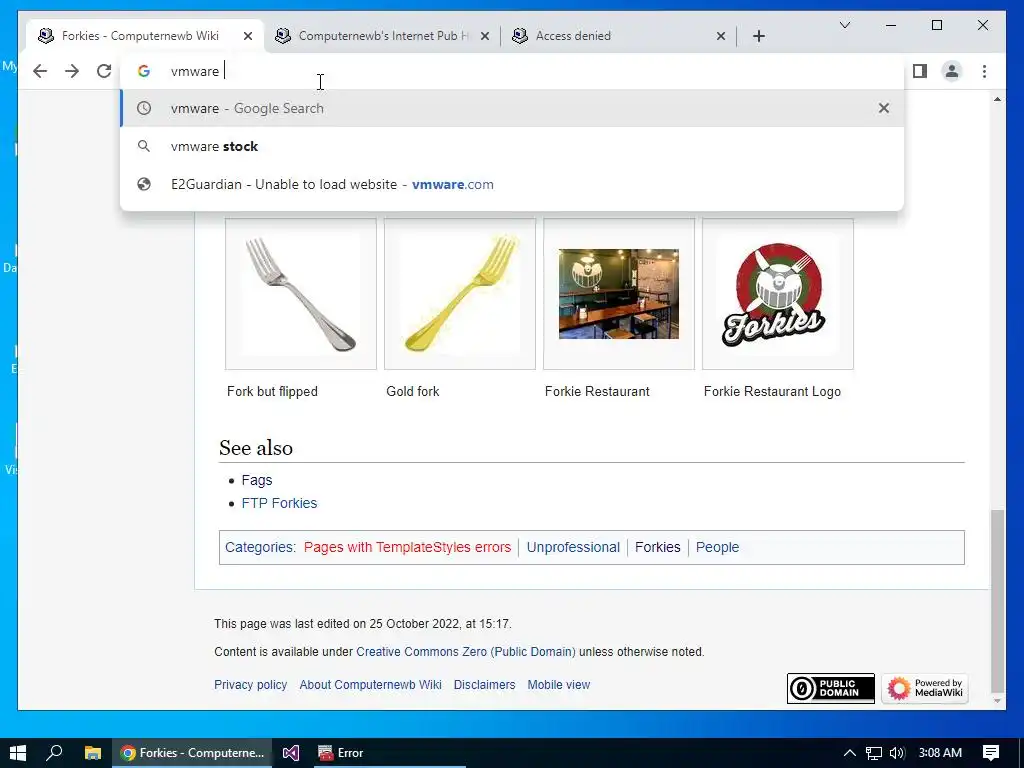
Task: Click into the address bar with vmware
Action: (x=512, y=71)
